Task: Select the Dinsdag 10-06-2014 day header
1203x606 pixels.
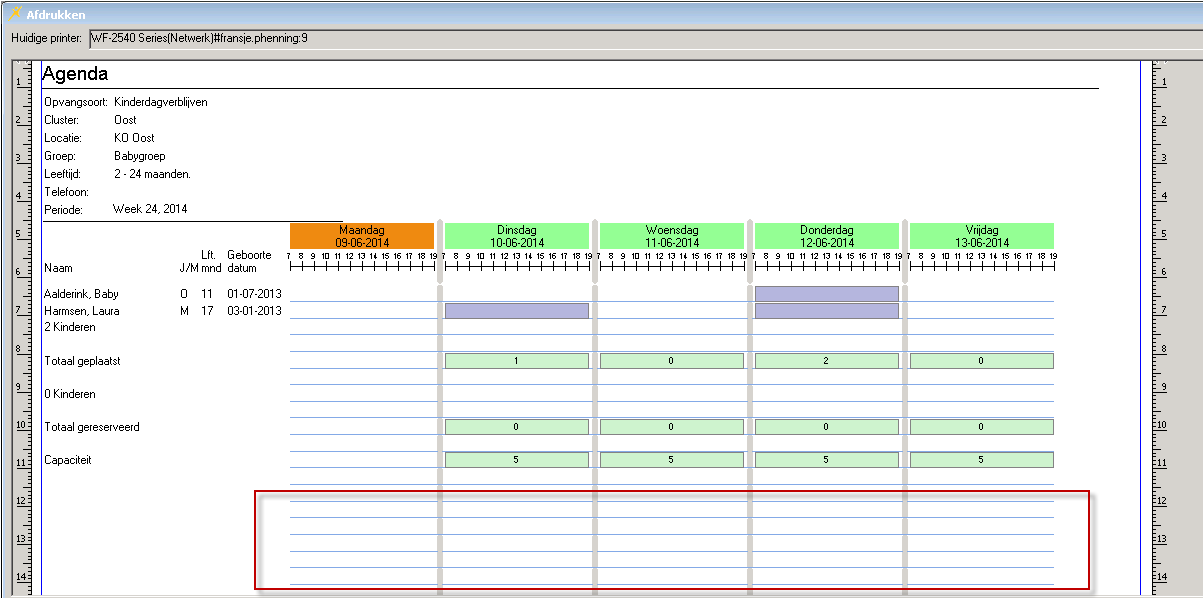Action: (516, 236)
